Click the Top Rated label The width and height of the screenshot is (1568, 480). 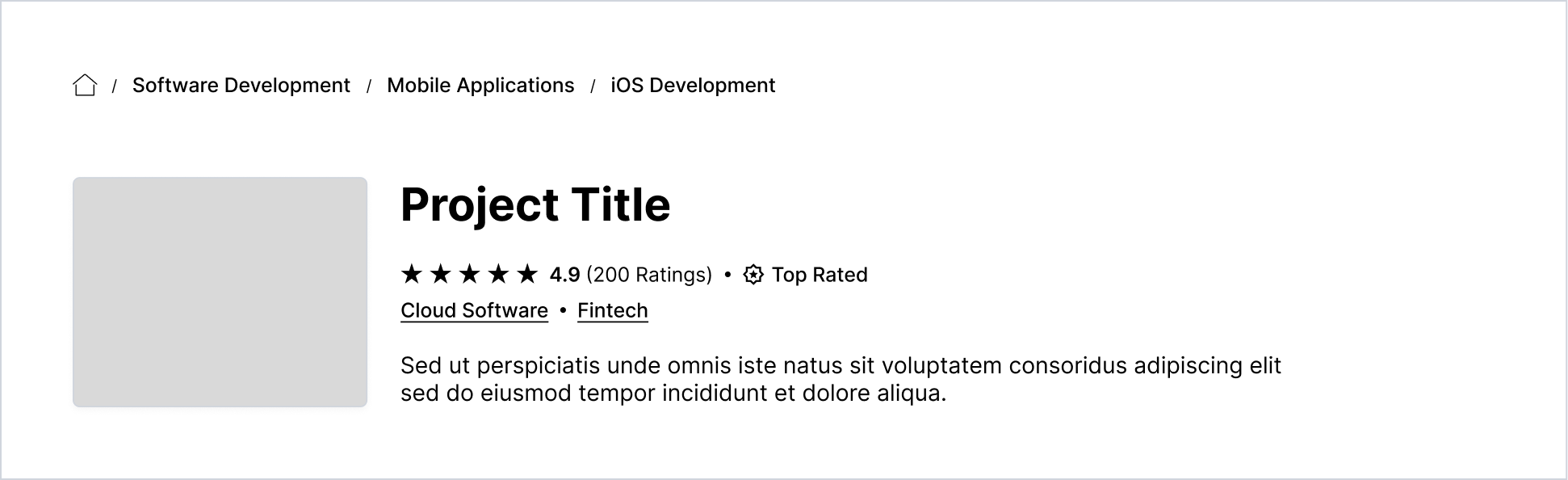[x=820, y=275]
